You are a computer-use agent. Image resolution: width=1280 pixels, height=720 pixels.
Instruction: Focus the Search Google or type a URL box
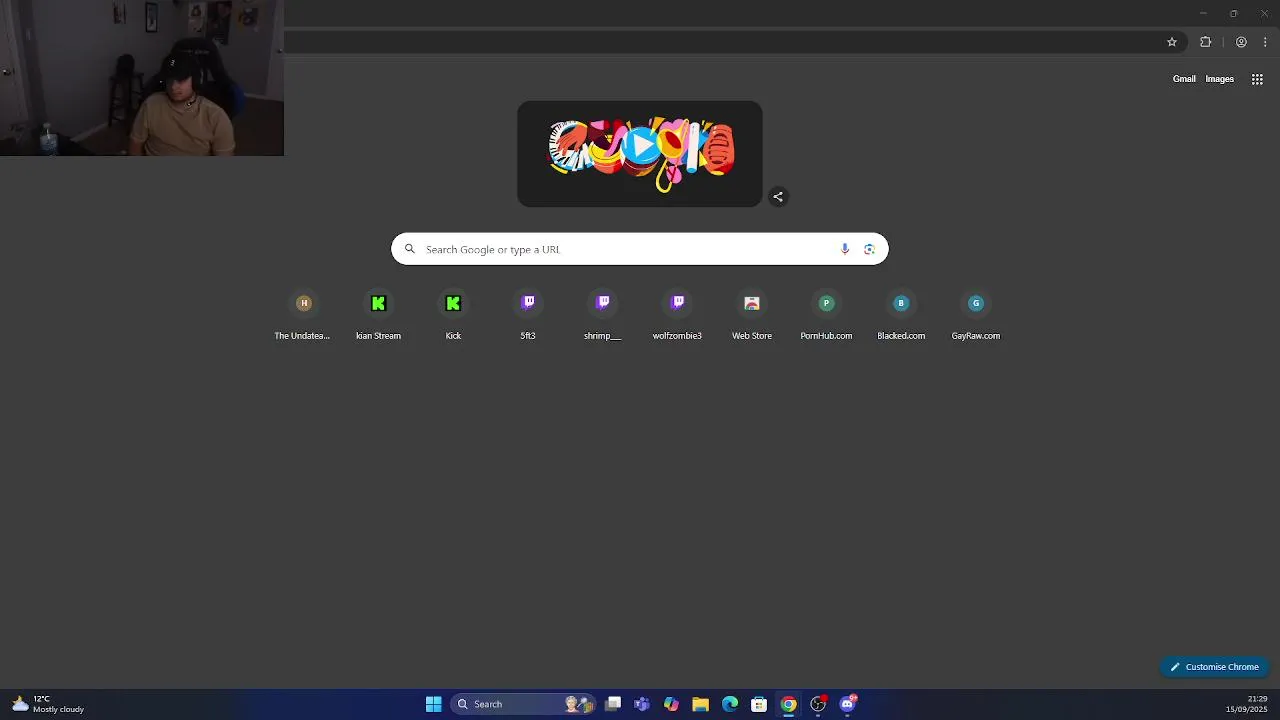point(639,249)
